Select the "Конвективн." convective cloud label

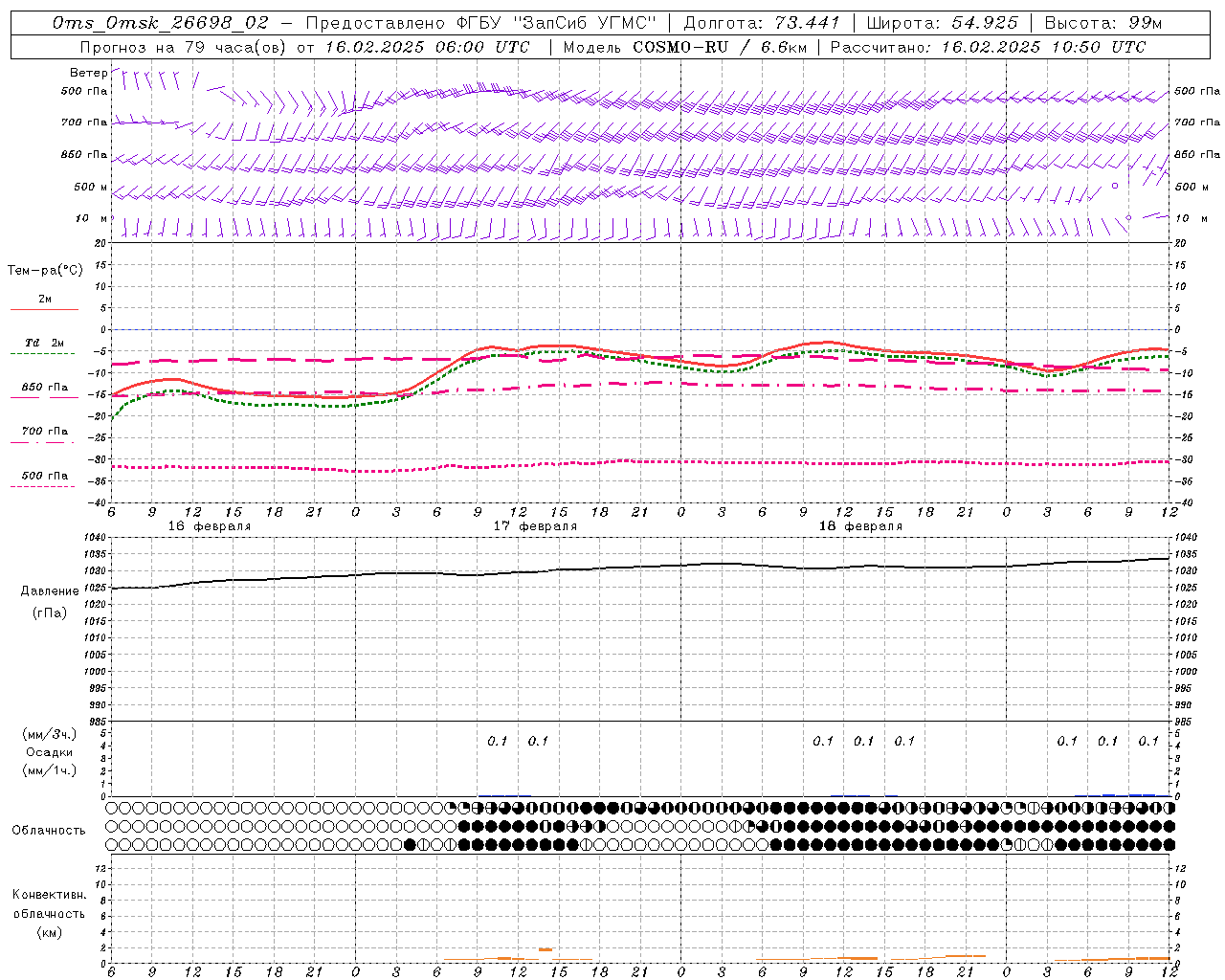[x=49, y=895]
